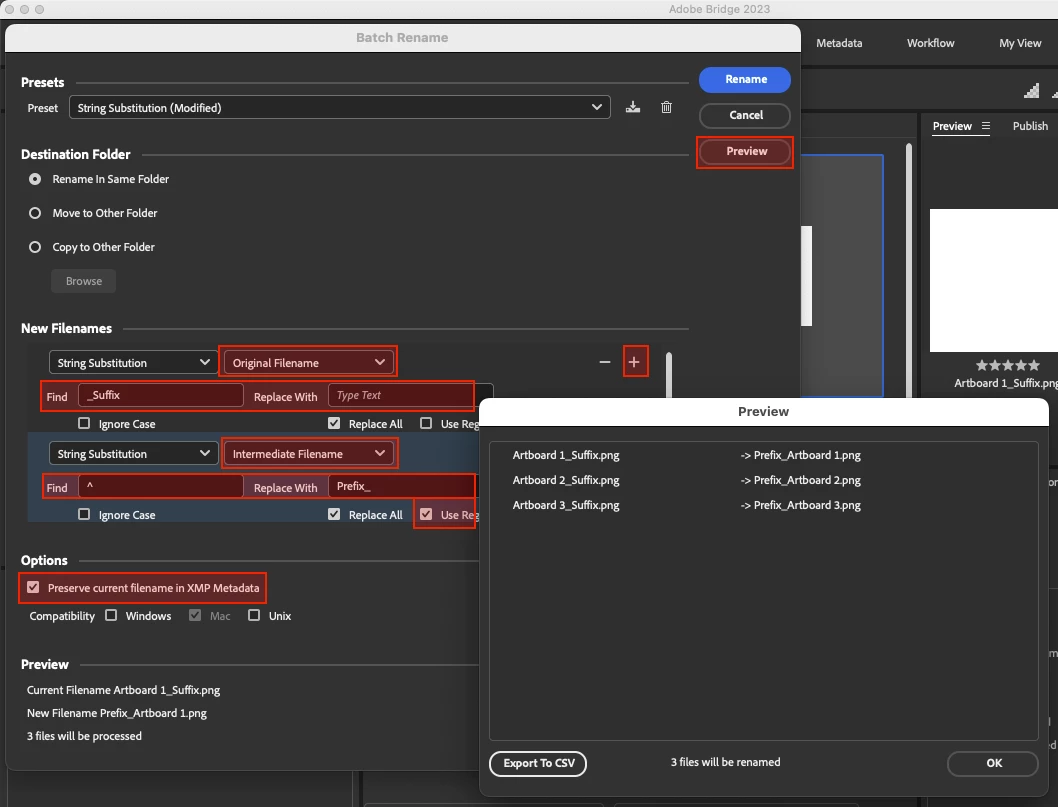Image resolution: width=1058 pixels, height=807 pixels.
Task: Add a new filename rule with plus
Action: [634, 362]
